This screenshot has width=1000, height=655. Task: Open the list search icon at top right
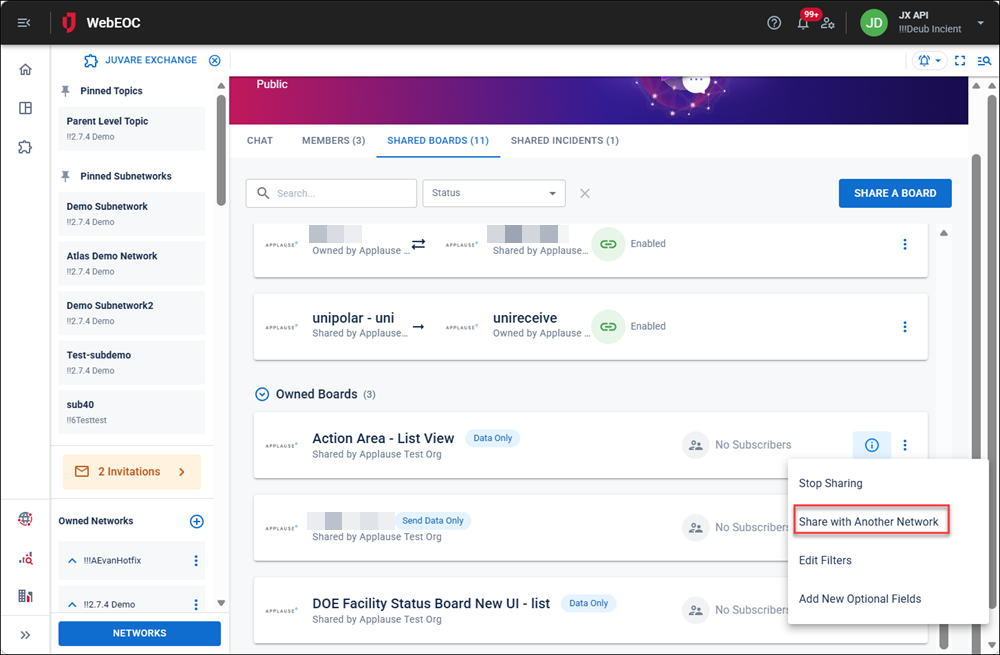tap(984, 61)
